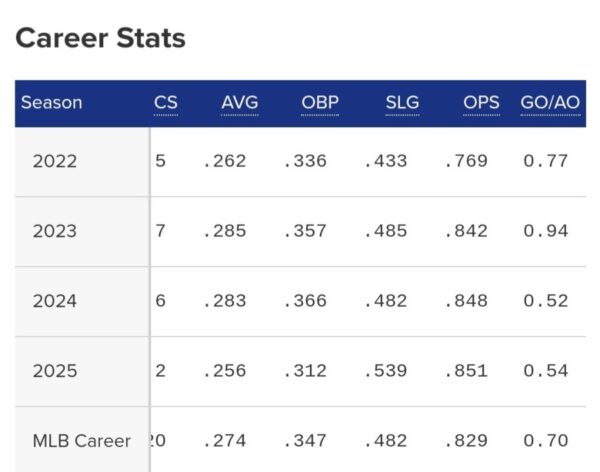
Task: Click the Season column header
Action: (x=51, y=103)
